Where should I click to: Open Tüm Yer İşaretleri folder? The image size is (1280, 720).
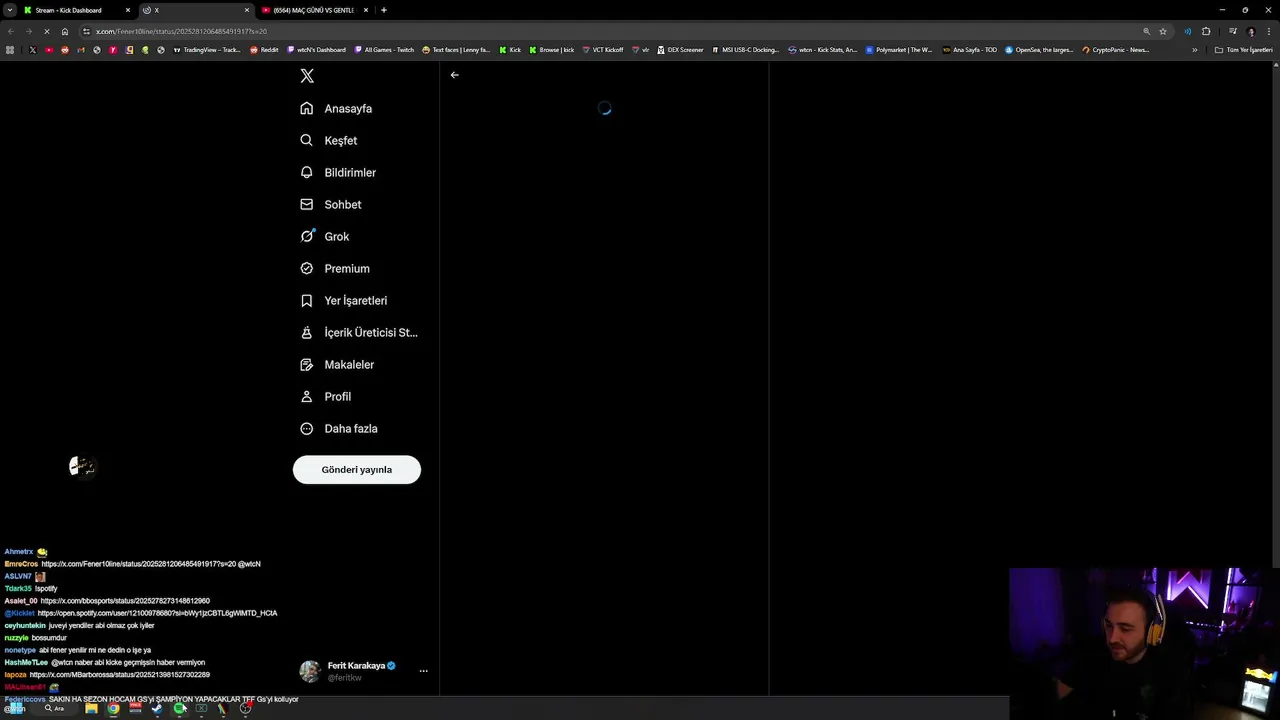1243,50
